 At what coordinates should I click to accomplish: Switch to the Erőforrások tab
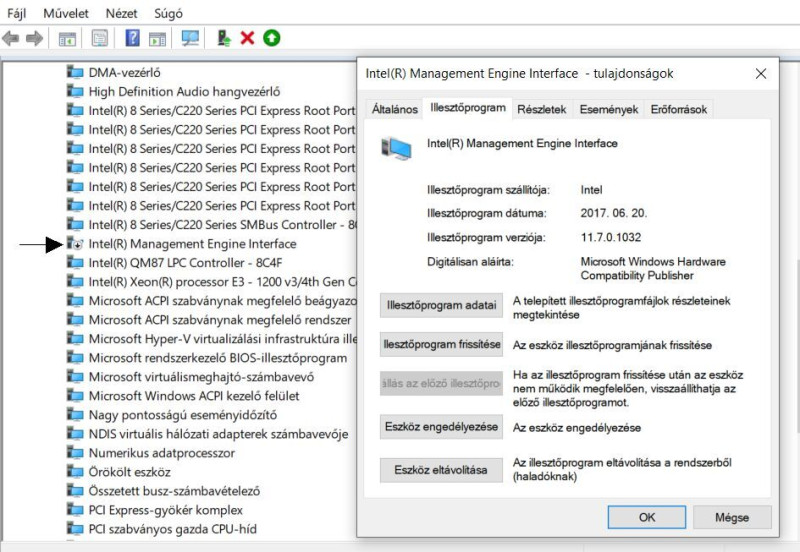tap(679, 109)
